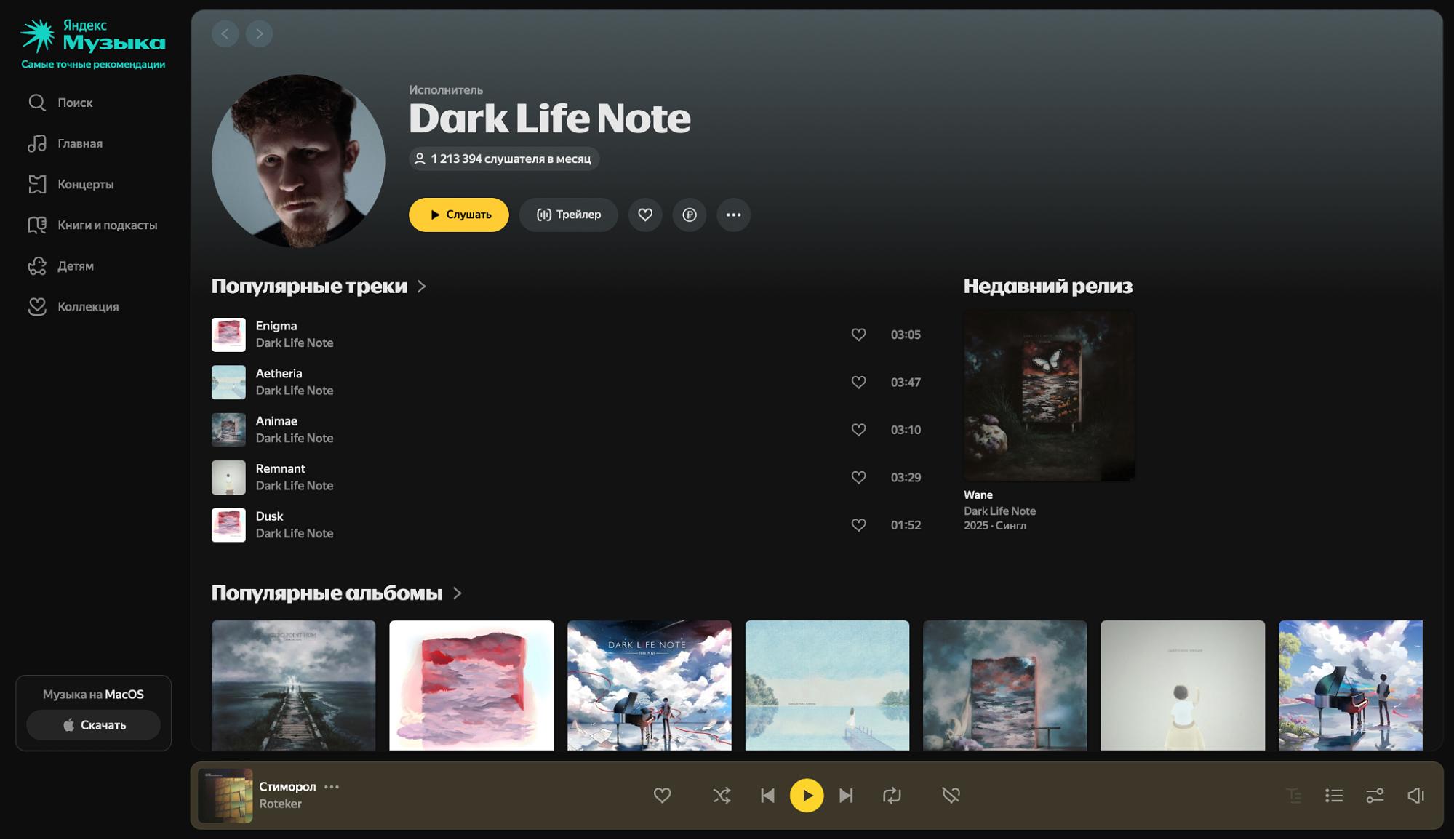1454x840 pixels.
Task: Navigate back with the left arrow
Action: 225,33
